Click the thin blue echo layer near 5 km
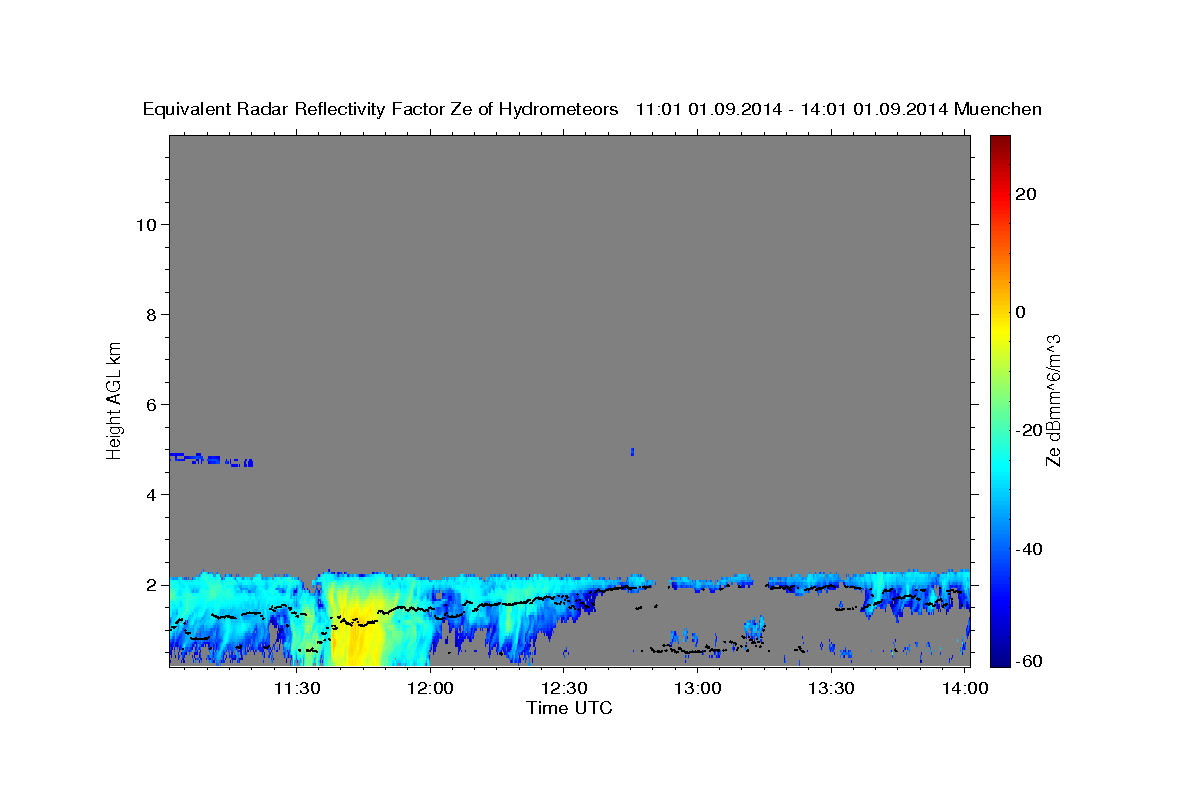The width and height of the screenshot is (1200, 800). click(x=210, y=459)
